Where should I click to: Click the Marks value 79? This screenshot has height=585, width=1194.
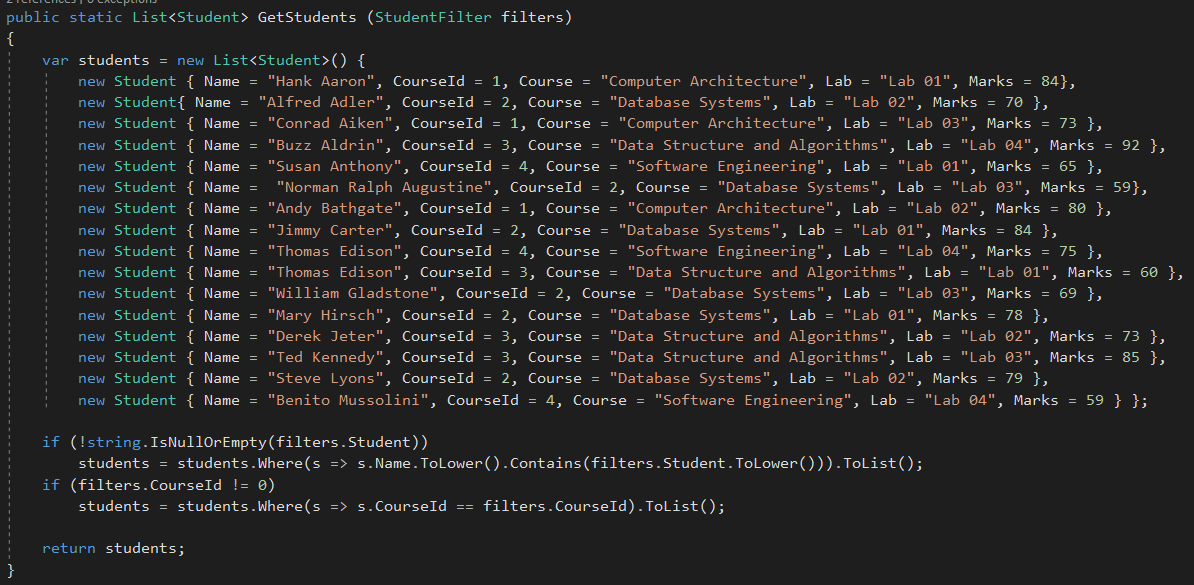click(1014, 379)
